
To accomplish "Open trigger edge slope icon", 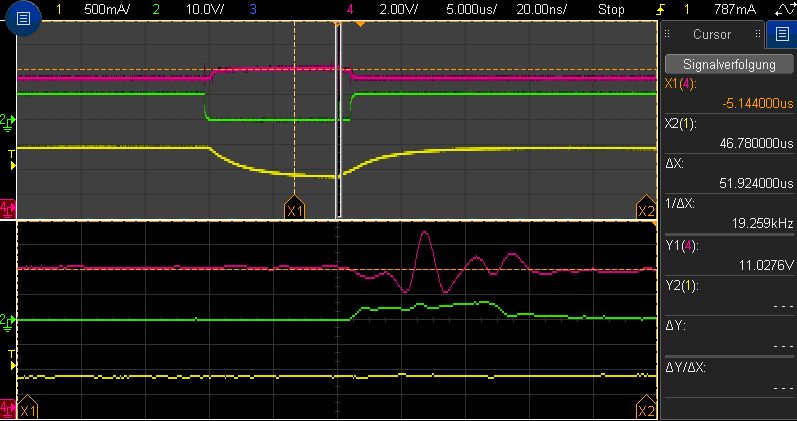I will pos(661,9).
